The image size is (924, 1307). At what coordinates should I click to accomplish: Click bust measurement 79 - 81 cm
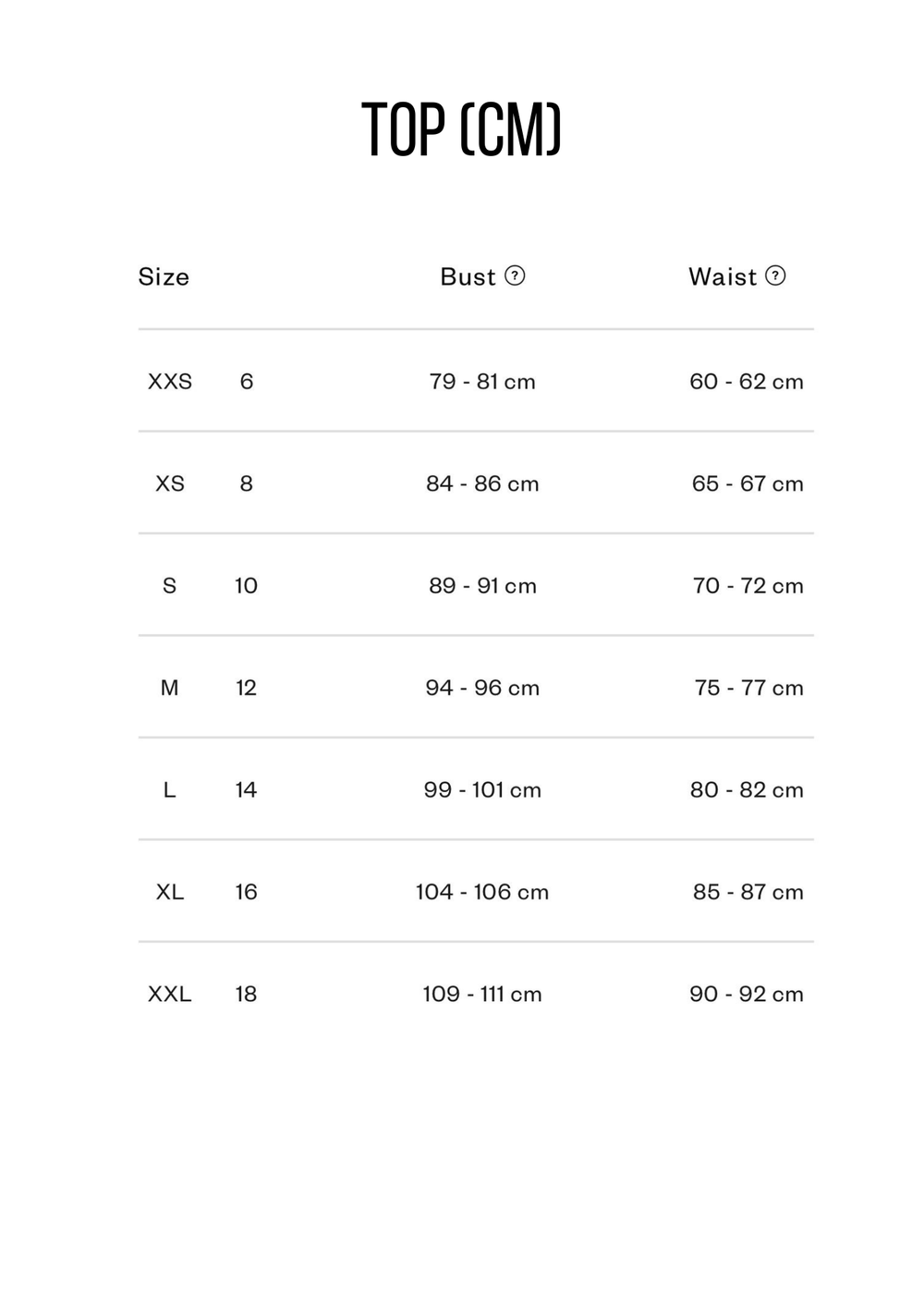[x=482, y=382]
